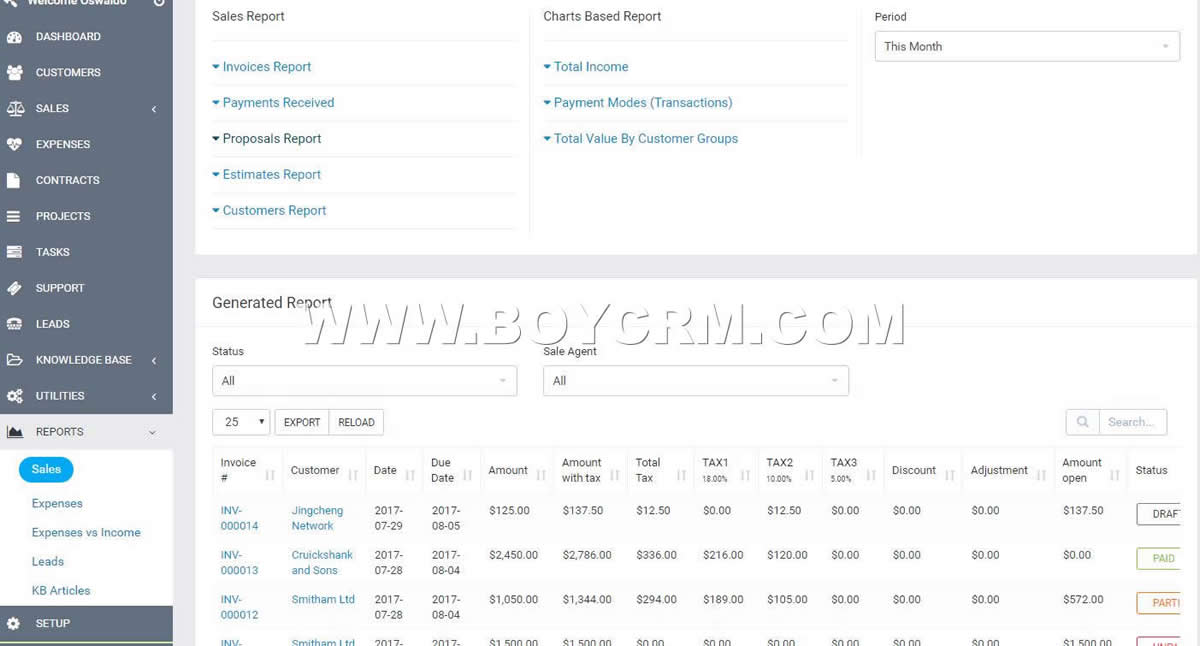Image resolution: width=1200 pixels, height=646 pixels.
Task: Select Leads under Reports menu
Action: click(48, 562)
